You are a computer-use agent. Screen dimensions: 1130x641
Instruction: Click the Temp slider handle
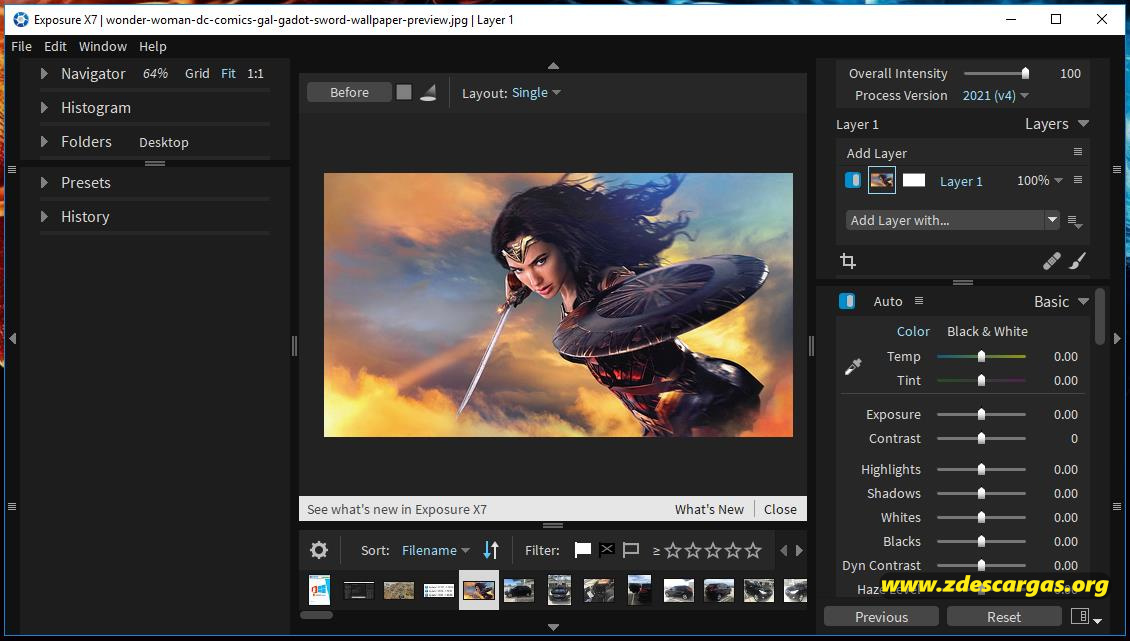[x=981, y=356]
